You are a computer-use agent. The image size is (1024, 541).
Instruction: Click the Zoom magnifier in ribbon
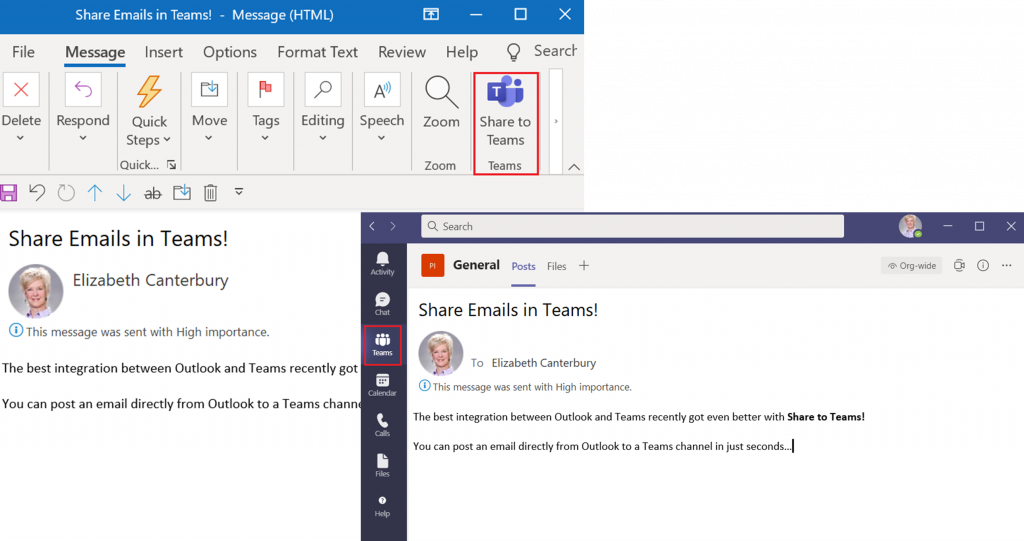[441, 92]
